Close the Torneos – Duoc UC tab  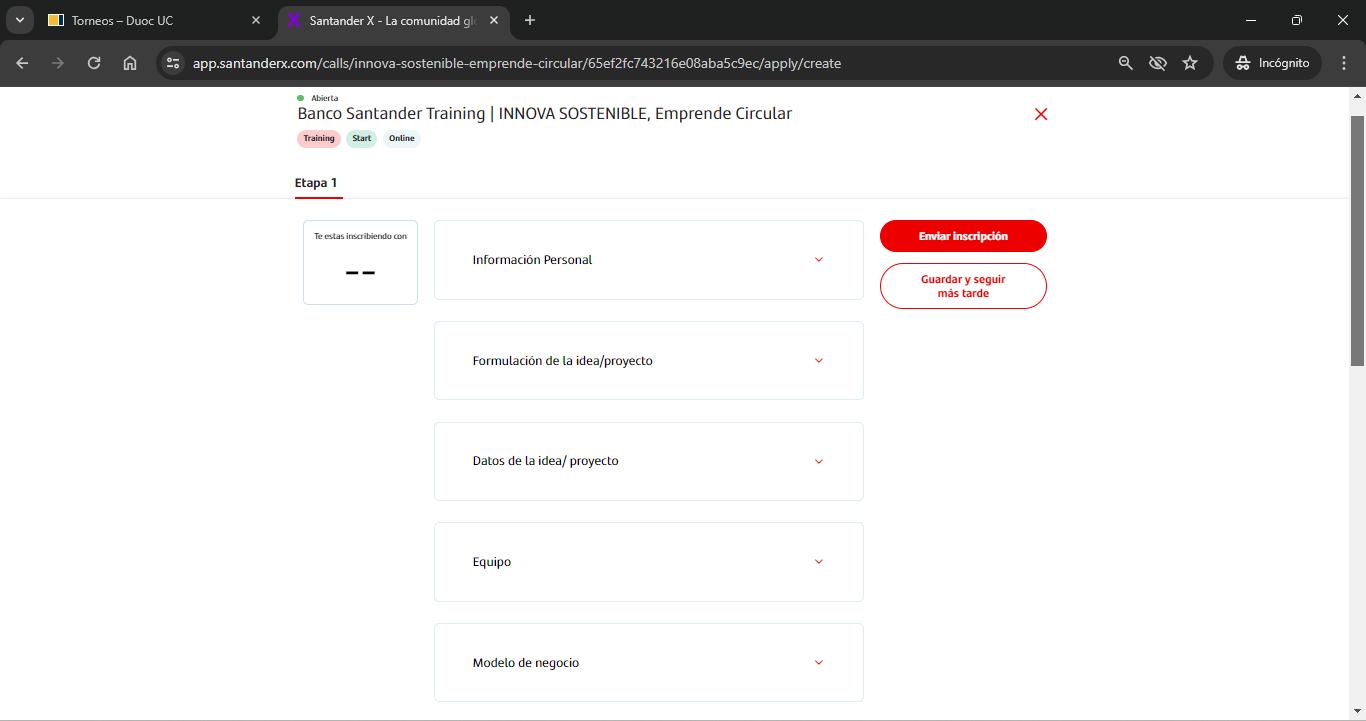(x=256, y=20)
